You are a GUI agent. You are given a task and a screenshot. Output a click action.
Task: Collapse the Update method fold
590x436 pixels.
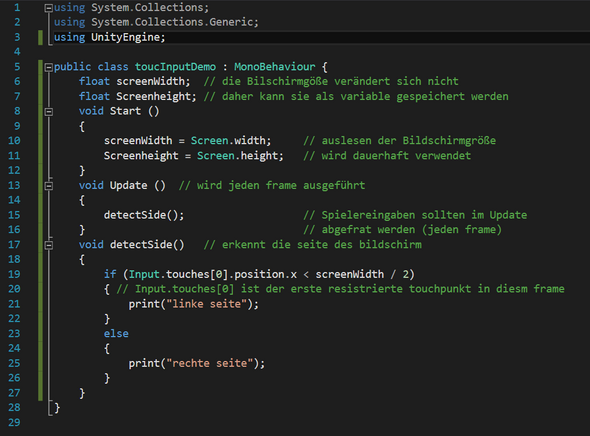49,186
